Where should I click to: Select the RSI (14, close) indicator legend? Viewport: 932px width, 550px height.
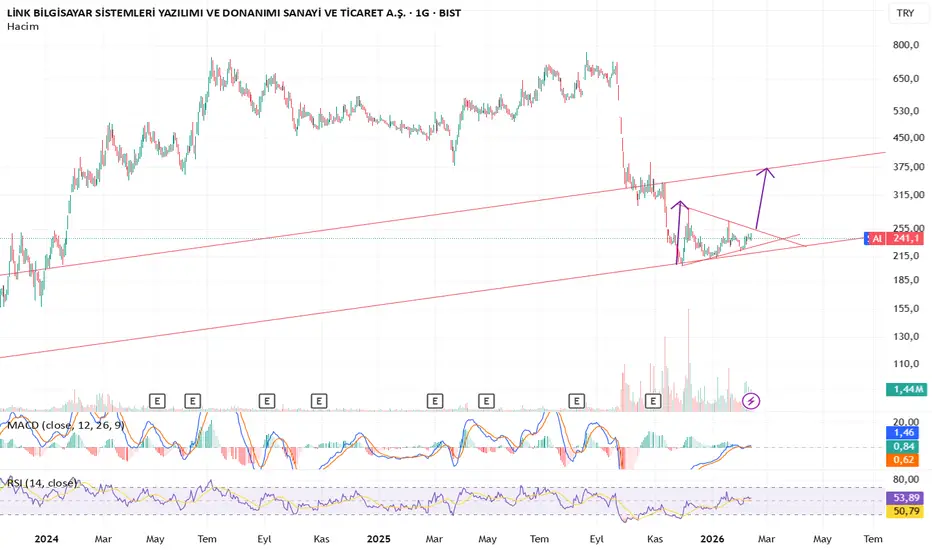(x=42, y=483)
